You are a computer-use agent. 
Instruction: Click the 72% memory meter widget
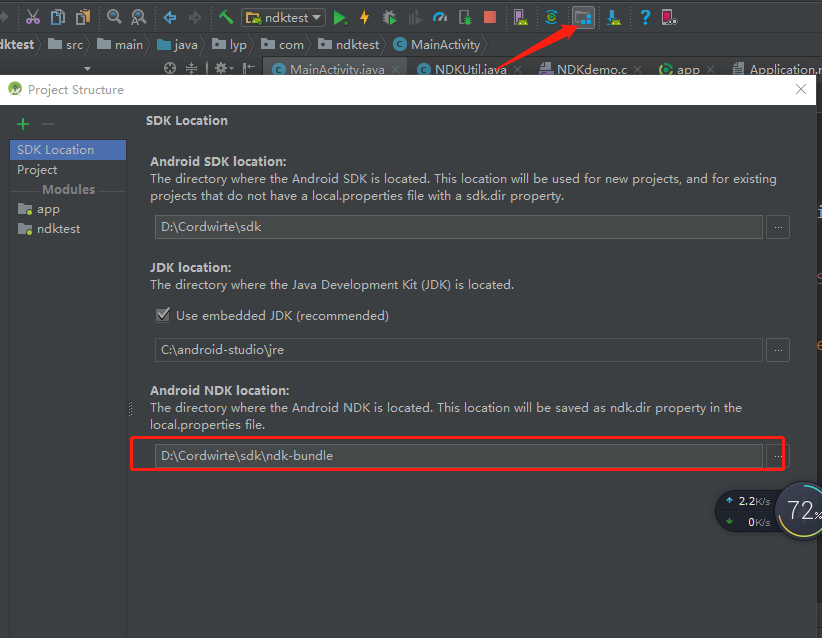tap(801, 511)
